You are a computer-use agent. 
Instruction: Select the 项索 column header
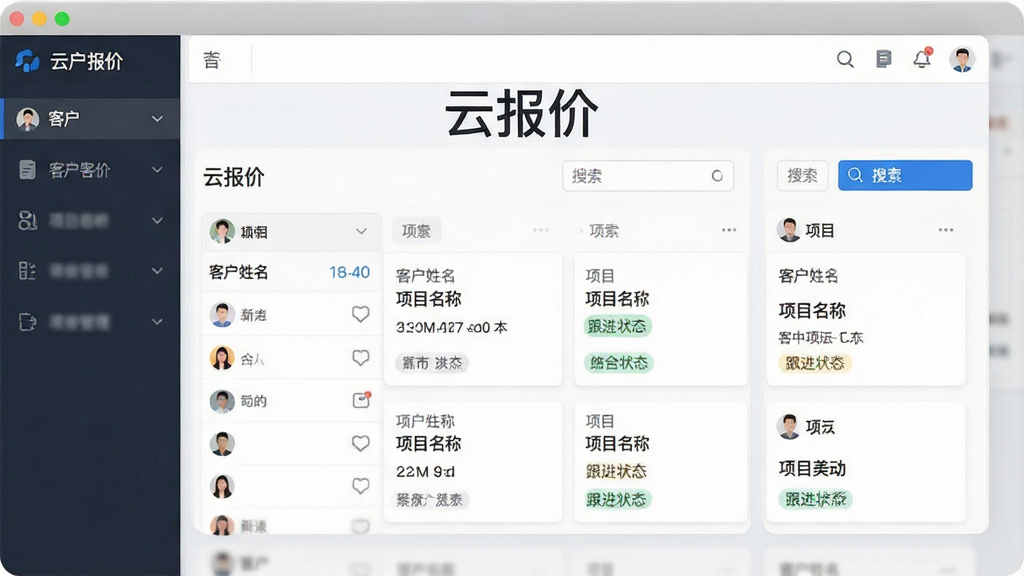603,231
